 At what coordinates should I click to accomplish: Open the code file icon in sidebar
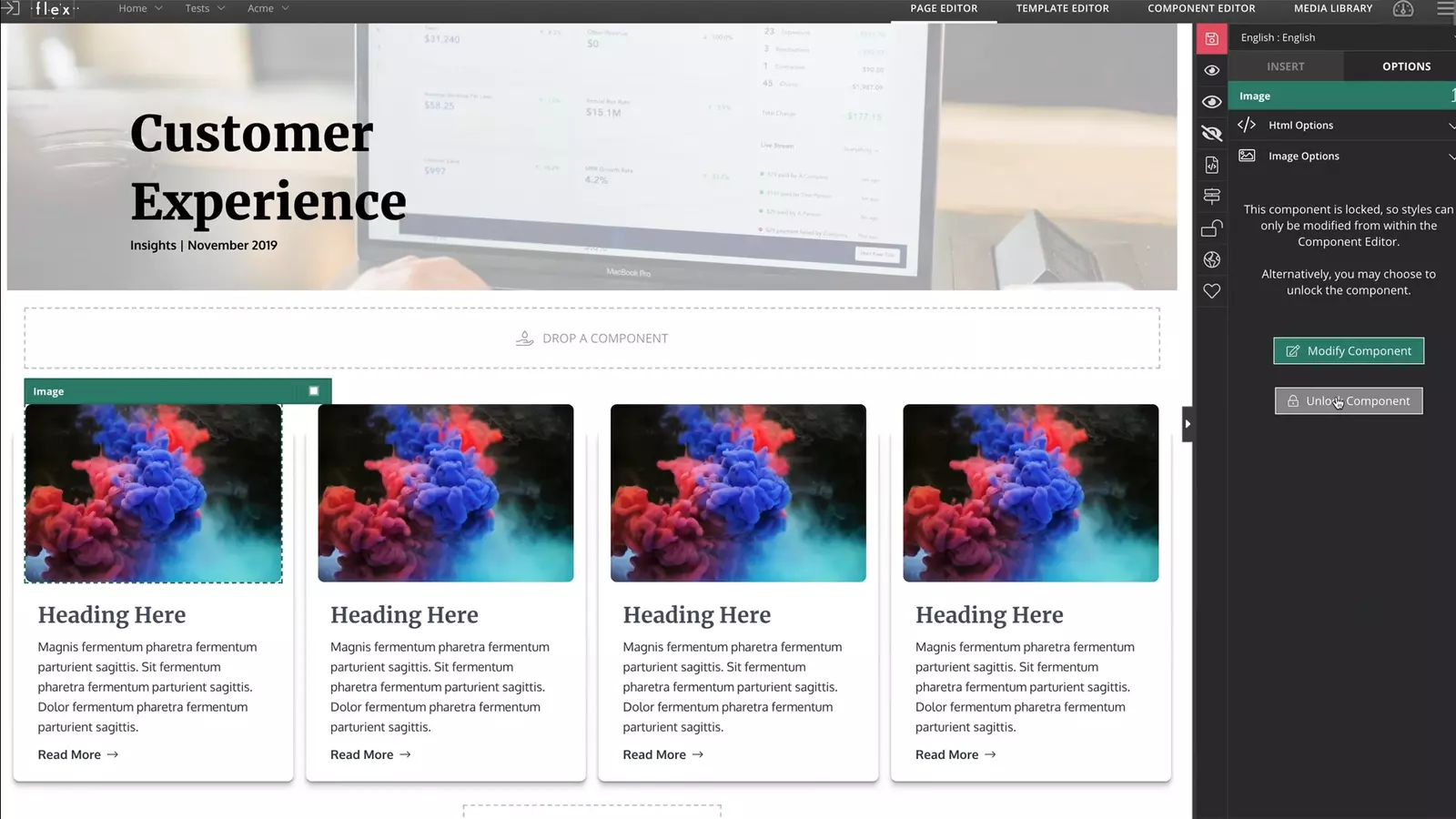[x=1211, y=165]
